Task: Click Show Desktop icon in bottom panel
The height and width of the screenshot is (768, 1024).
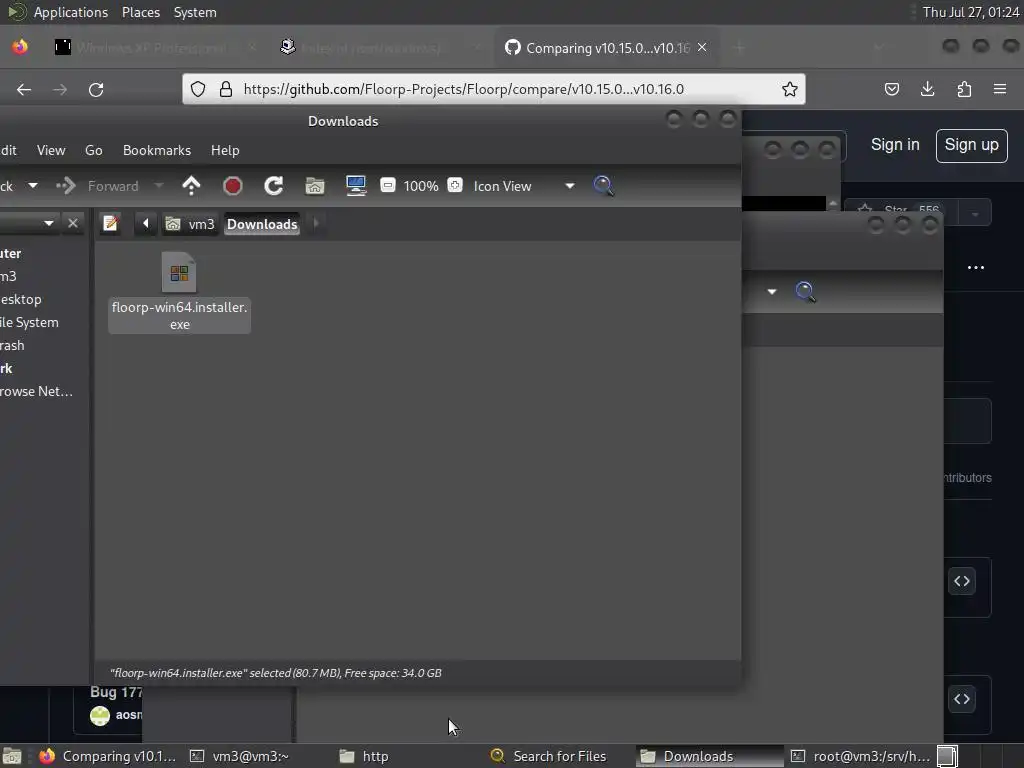Action: 12,756
